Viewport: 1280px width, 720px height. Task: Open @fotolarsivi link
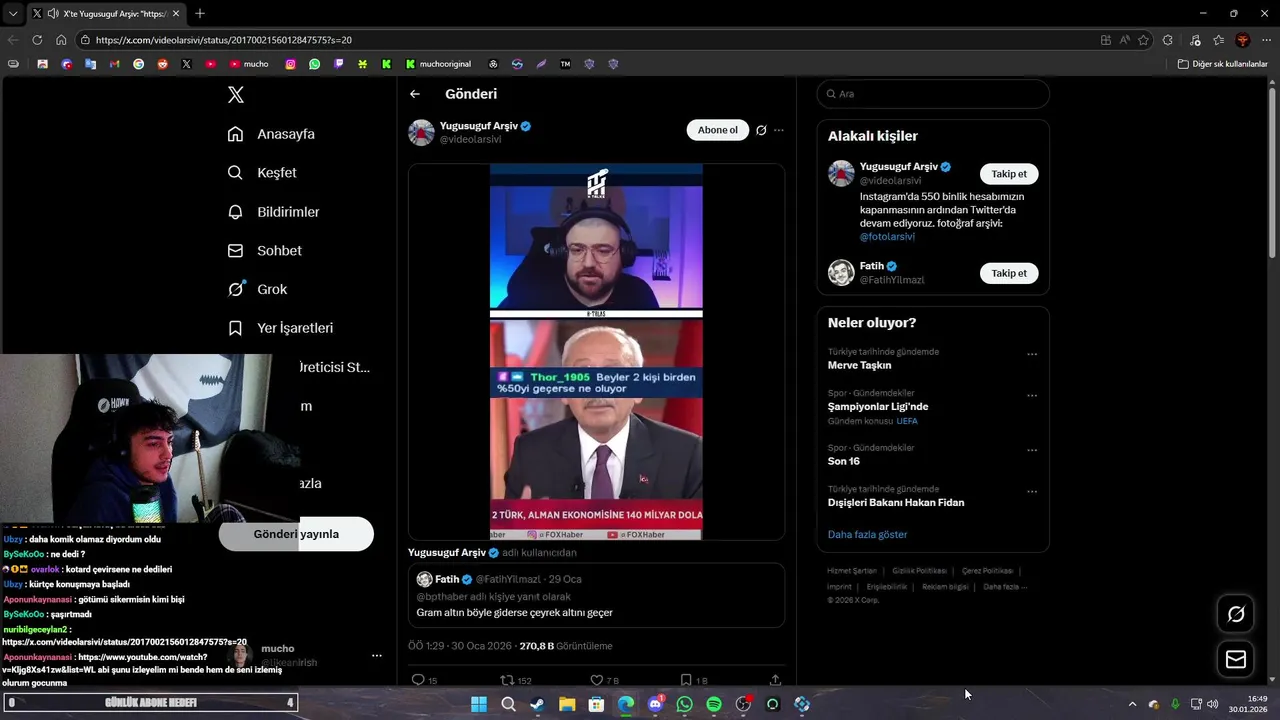click(887, 237)
